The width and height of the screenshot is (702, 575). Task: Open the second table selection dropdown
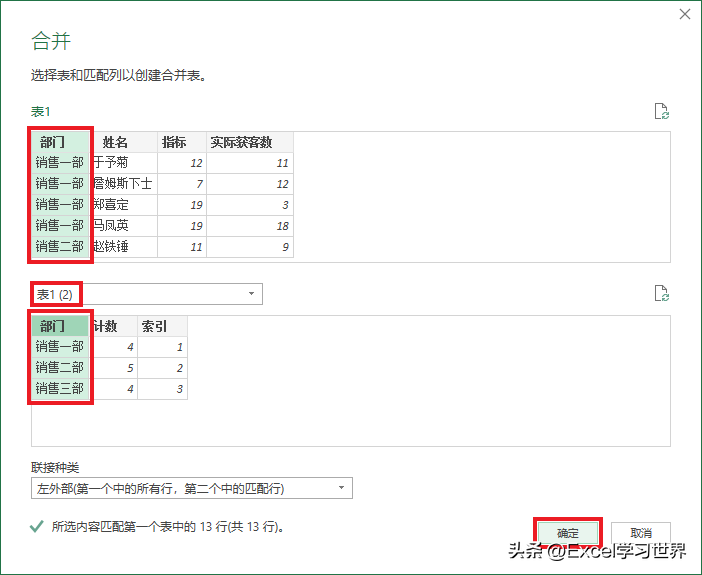pyautogui.click(x=147, y=294)
